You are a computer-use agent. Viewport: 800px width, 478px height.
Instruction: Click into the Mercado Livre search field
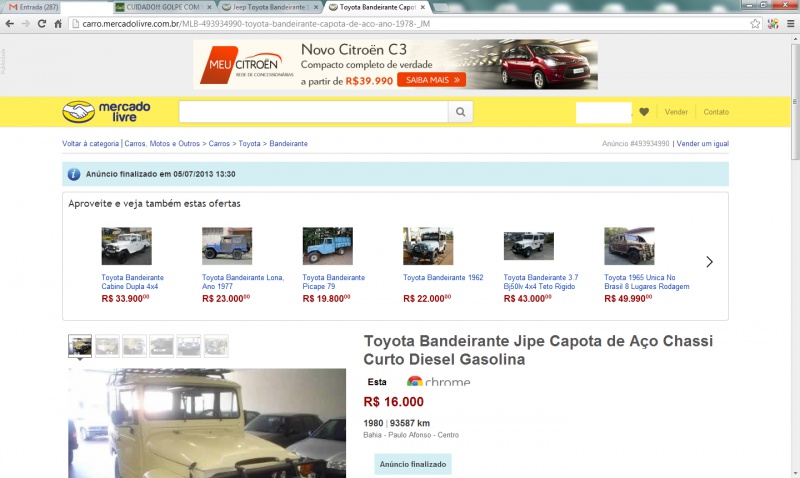pyautogui.click(x=313, y=112)
